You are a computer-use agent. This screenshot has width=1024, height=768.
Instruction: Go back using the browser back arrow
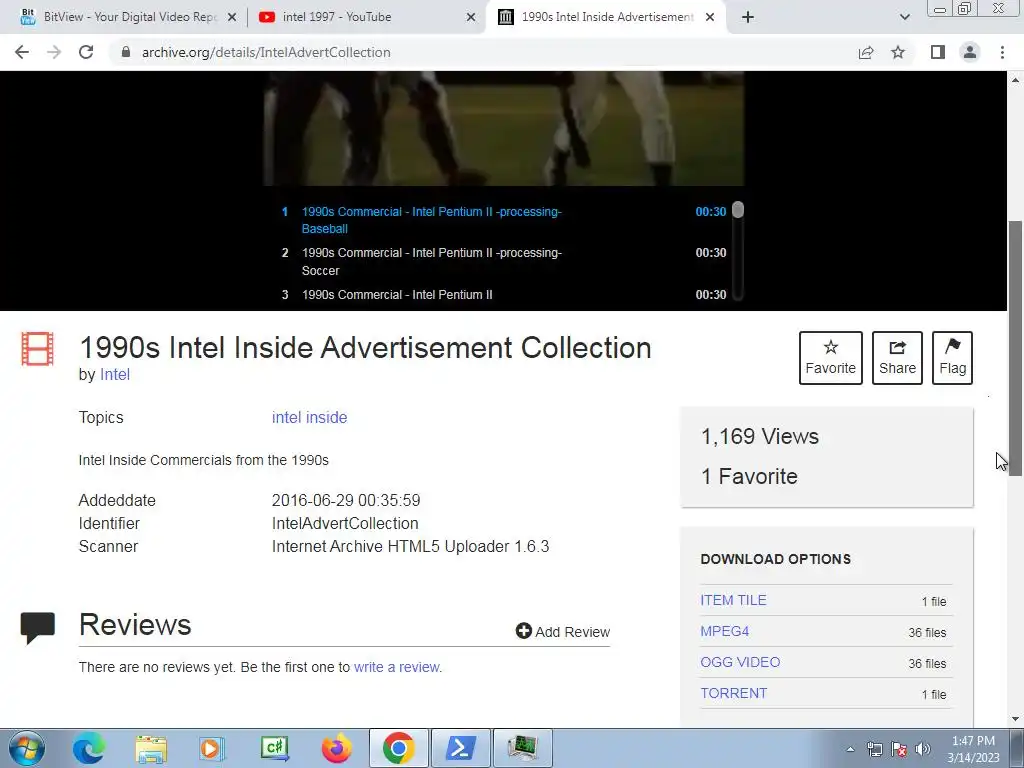[x=22, y=52]
